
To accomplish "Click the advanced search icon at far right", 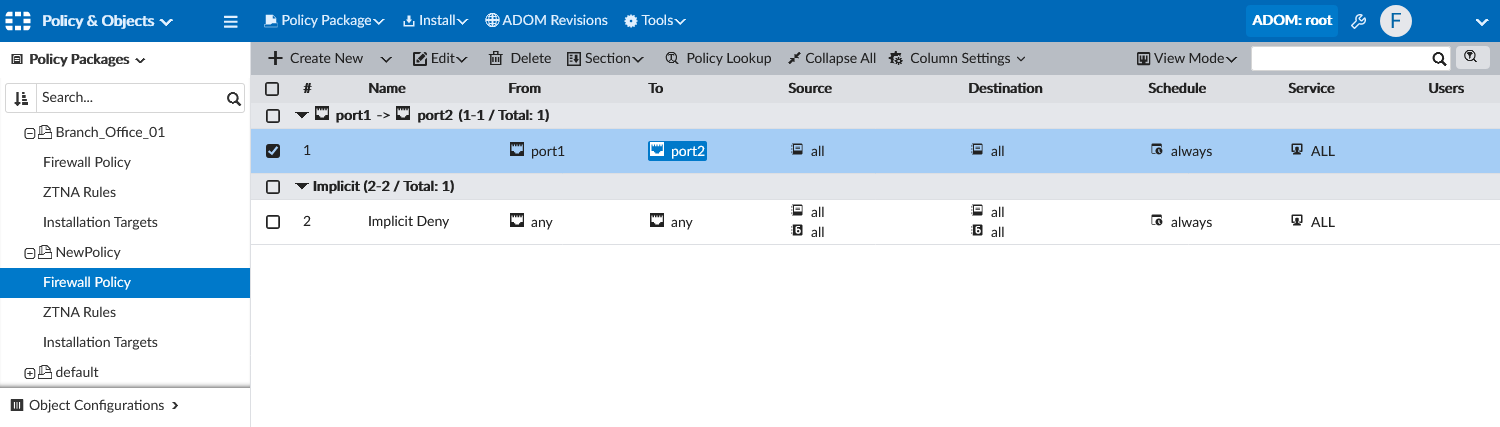I will 1470,58.
